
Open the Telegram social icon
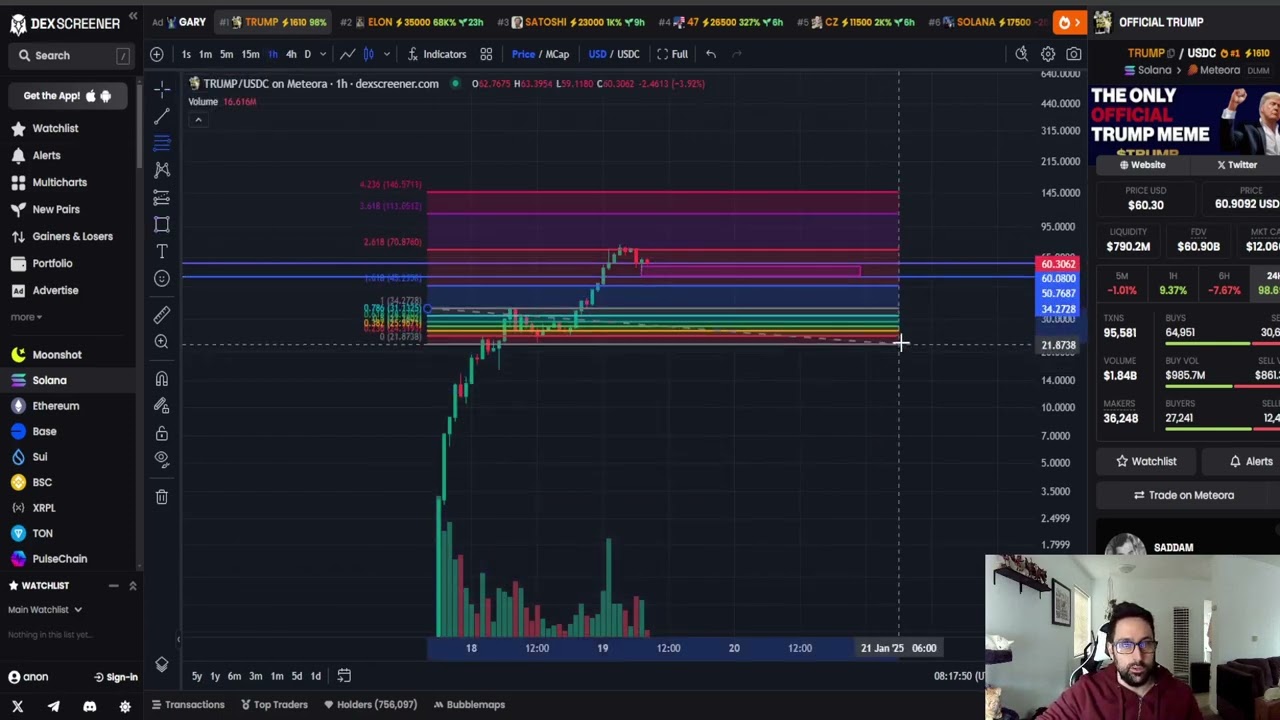click(53, 707)
